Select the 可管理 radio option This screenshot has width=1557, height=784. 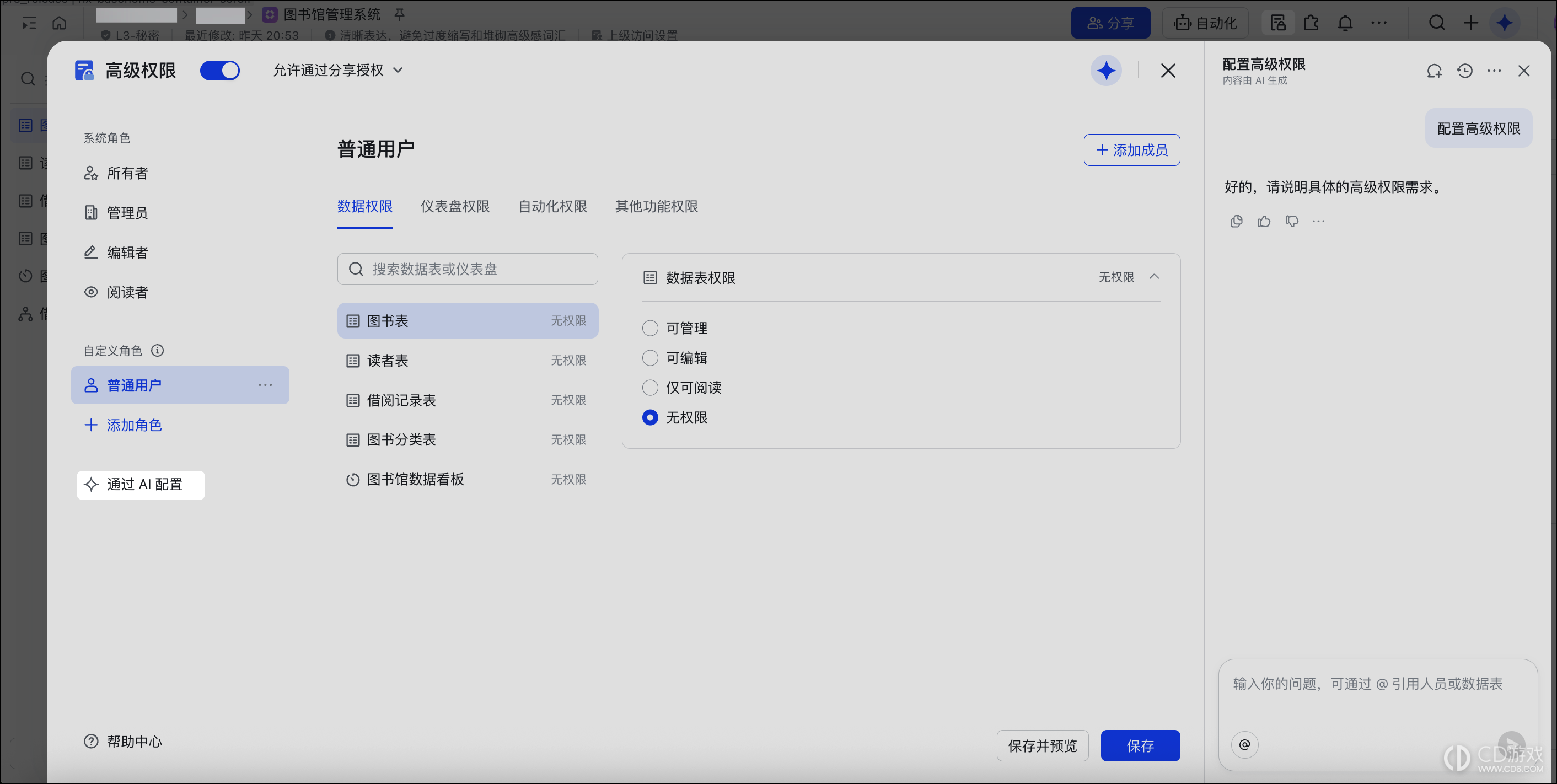pyautogui.click(x=649, y=328)
